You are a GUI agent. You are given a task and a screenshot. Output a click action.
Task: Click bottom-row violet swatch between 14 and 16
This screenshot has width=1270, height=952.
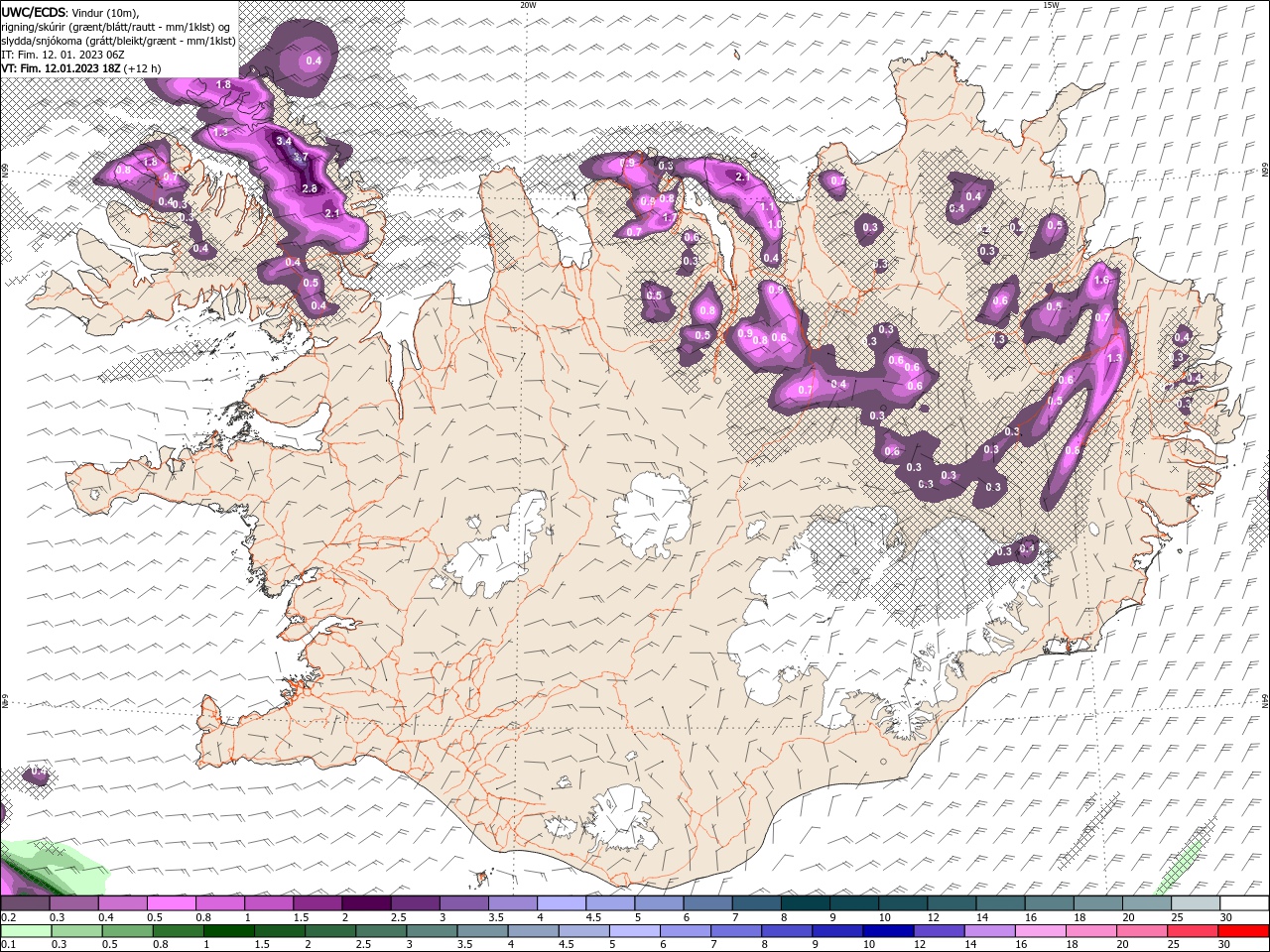coord(989,931)
